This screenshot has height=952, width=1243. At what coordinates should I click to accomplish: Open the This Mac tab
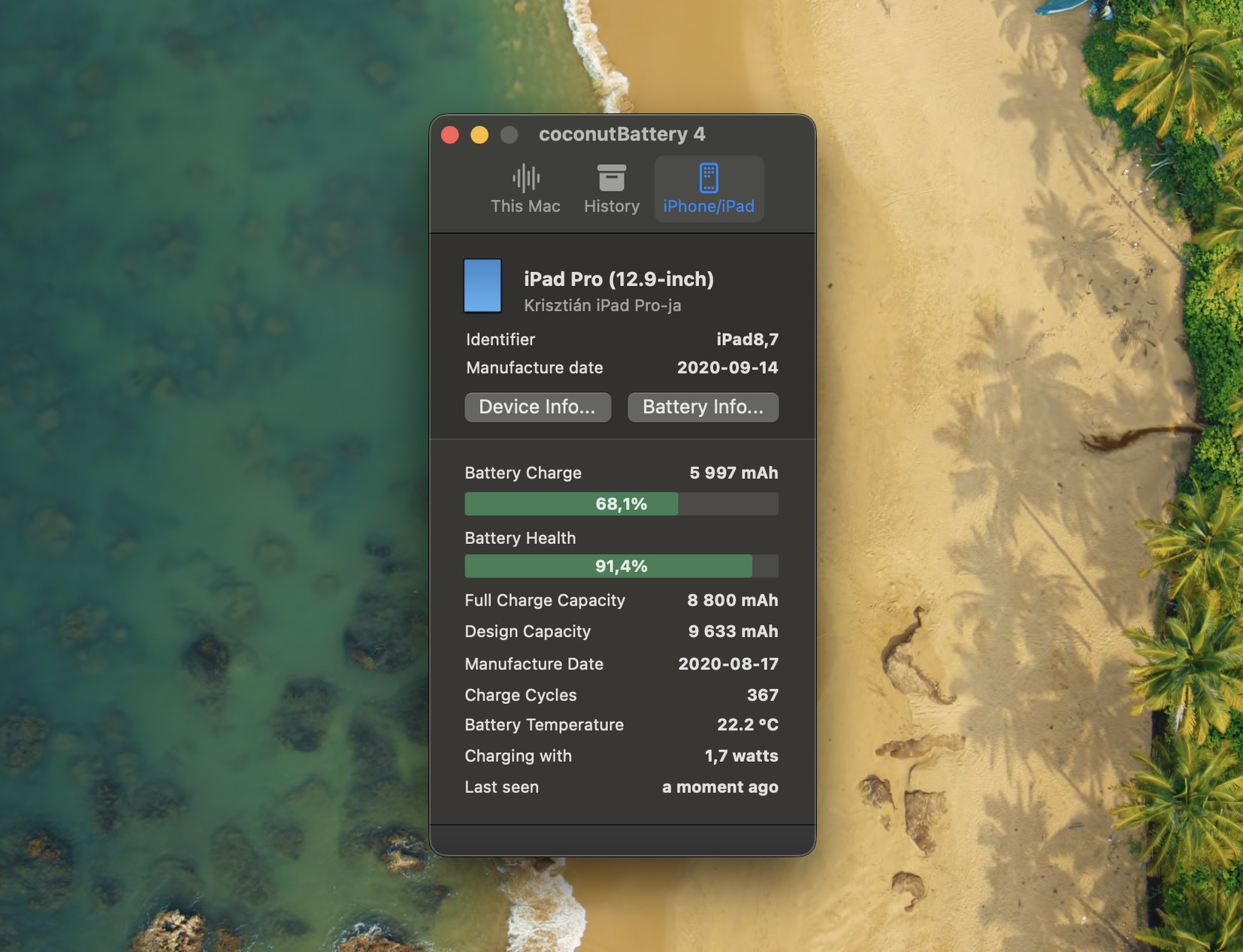[525, 189]
